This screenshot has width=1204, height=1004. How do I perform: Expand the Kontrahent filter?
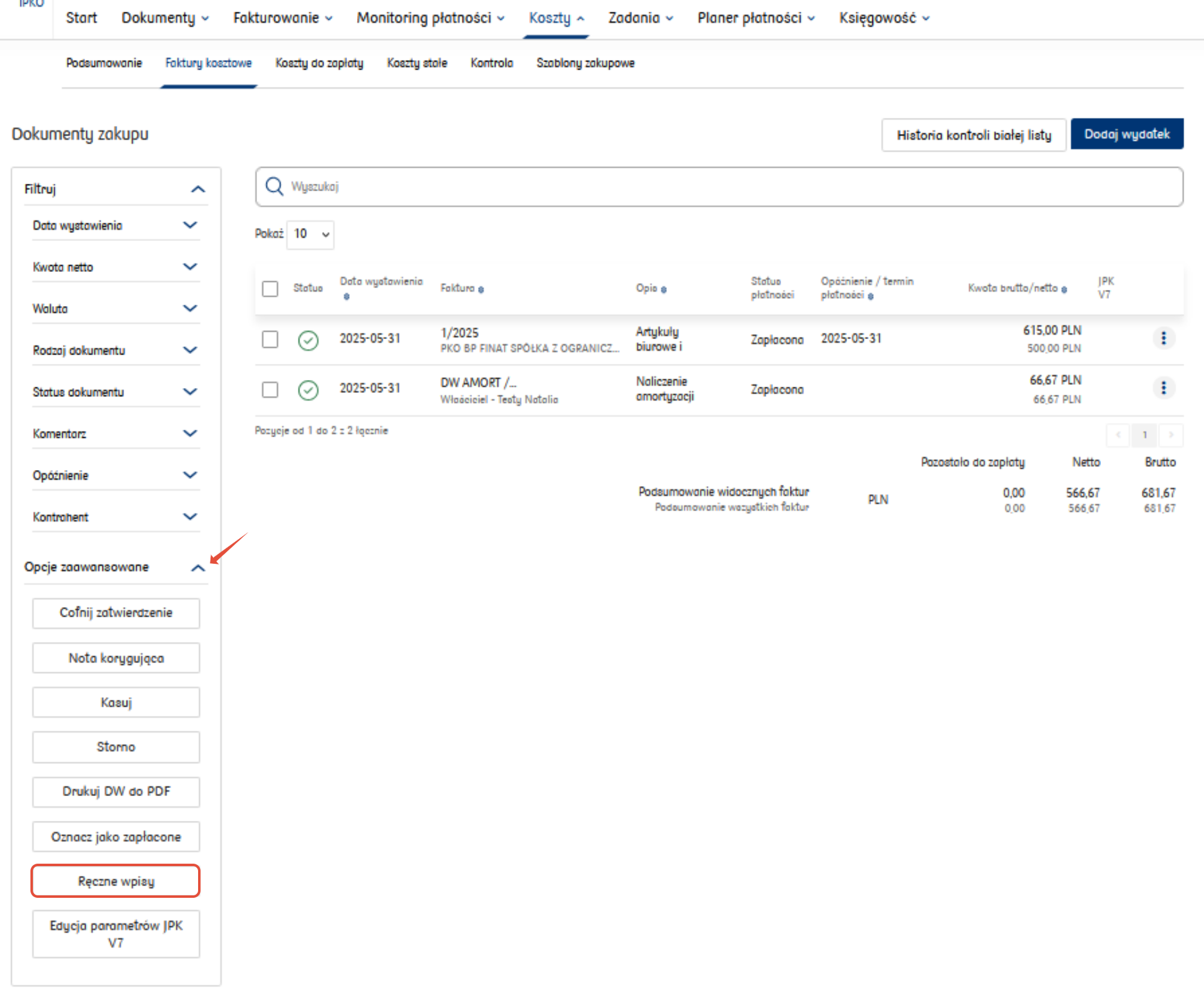[x=190, y=517]
